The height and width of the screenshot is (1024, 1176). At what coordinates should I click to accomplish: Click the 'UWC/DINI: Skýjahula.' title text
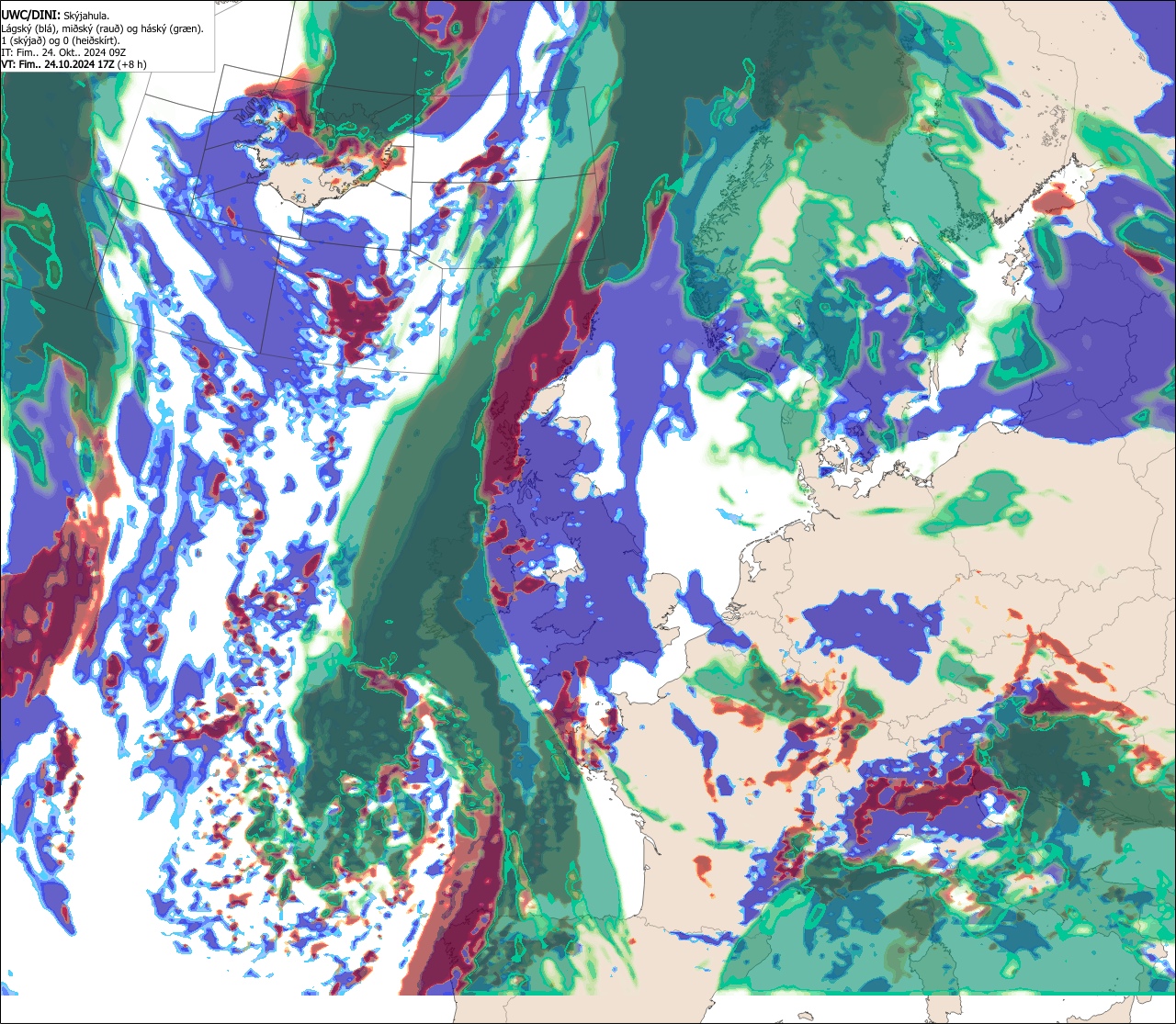tap(56, 16)
